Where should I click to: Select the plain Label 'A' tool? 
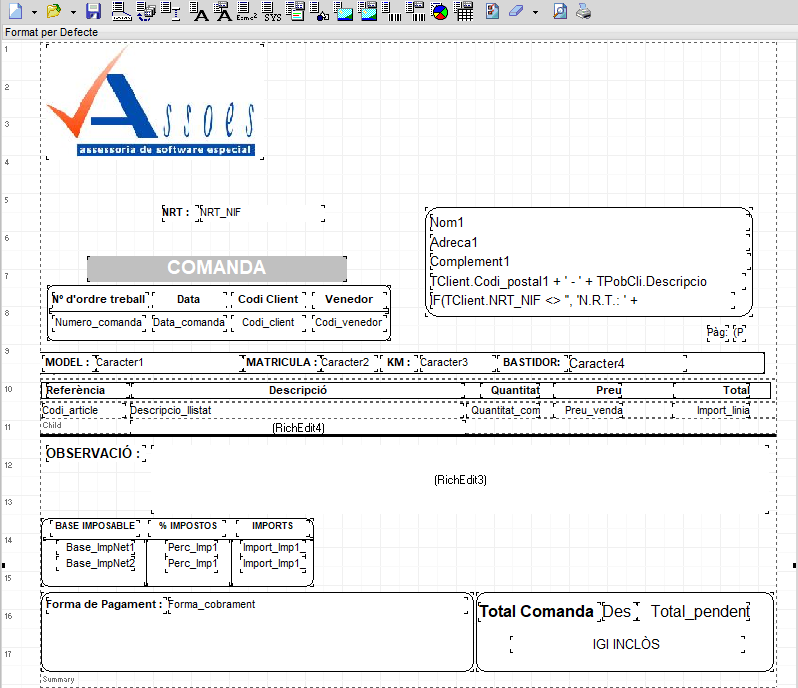(199, 11)
